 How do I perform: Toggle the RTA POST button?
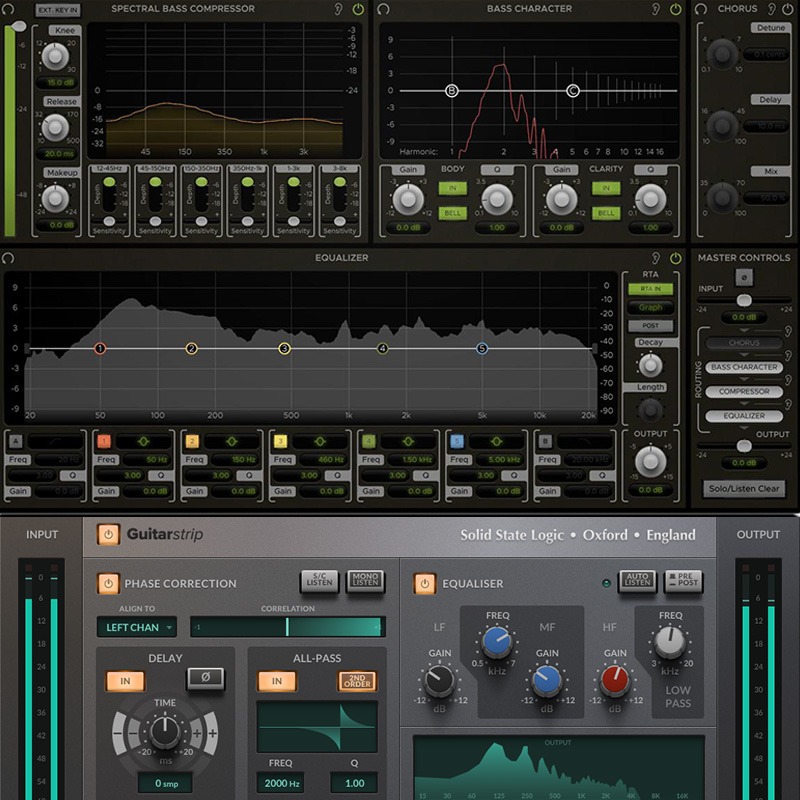pos(651,326)
